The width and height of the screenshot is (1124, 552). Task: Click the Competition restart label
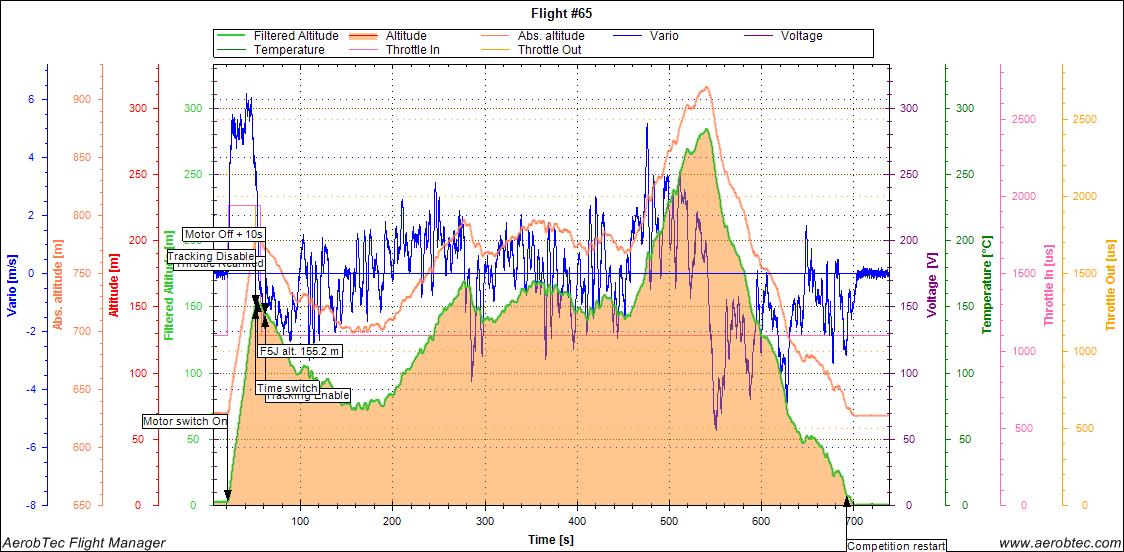(x=897, y=546)
